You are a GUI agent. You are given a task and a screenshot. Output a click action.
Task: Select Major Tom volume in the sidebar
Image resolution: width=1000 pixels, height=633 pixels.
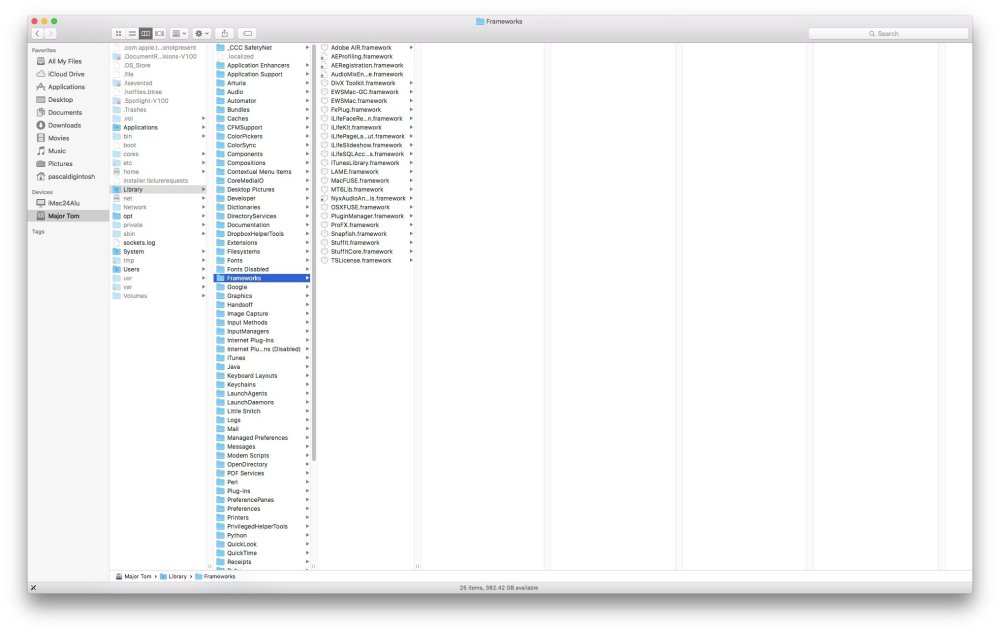pyautogui.click(x=68, y=215)
